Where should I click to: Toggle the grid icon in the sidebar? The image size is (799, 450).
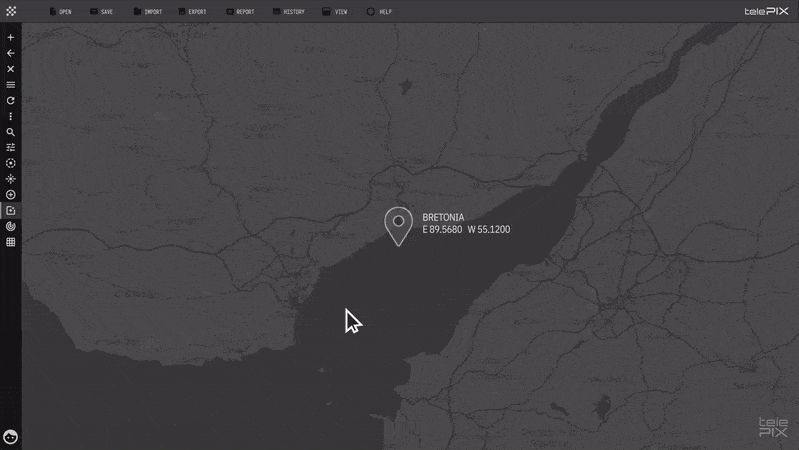(11, 242)
